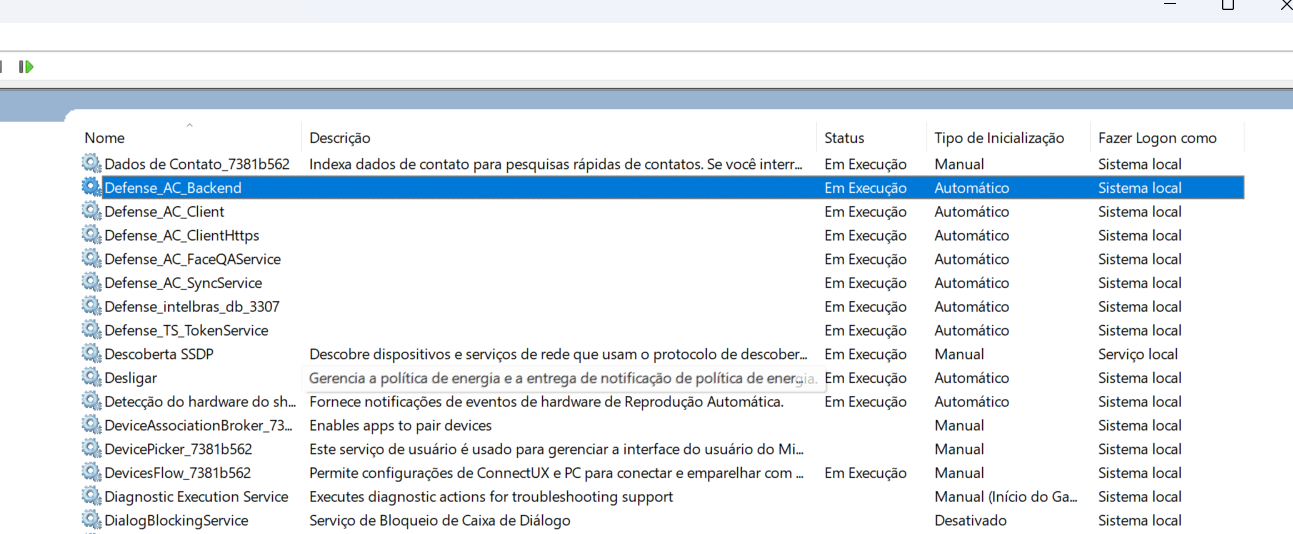Sort by Tipo de Inicialização column header
Viewport: 1293px width, 534px height.
998,138
